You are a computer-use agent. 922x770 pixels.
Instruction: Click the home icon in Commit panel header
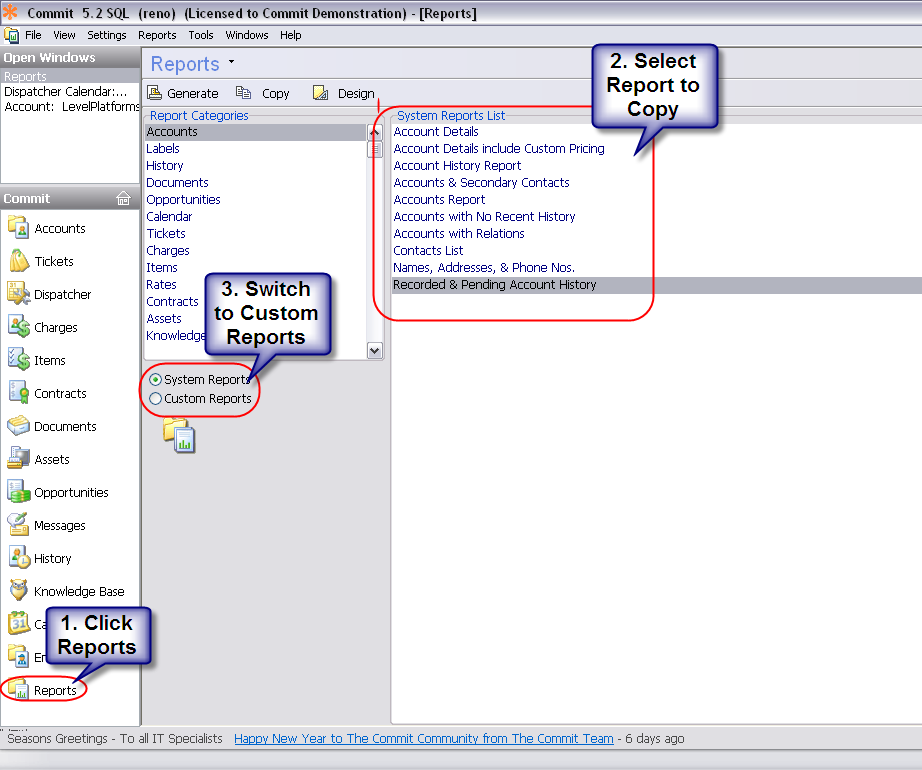click(x=124, y=198)
